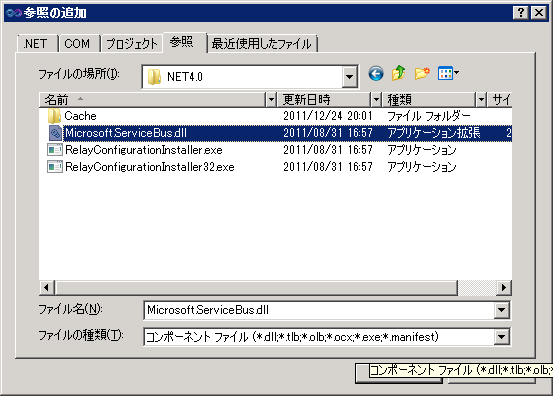Sort by the 更新日時 column header
The image size is (553, 396).
pos(324,100)
